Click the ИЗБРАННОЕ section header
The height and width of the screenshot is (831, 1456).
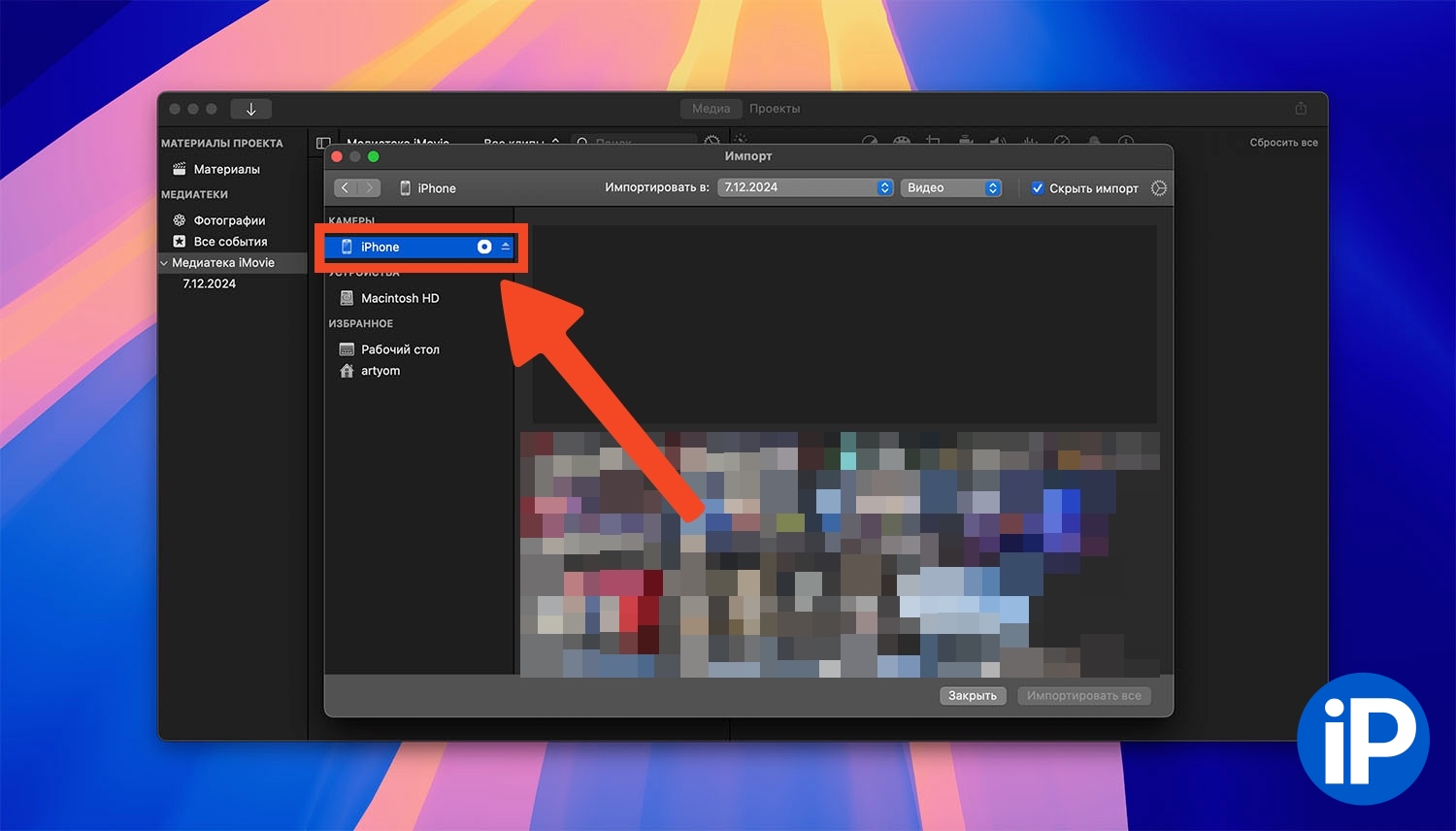pyautogui.click(x=361, y=323)
